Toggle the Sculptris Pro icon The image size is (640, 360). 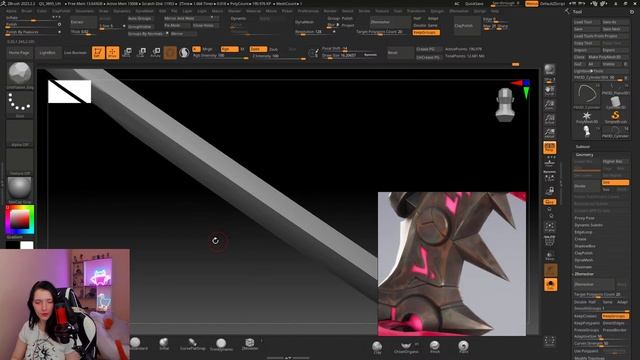click(x=184, y=52)
